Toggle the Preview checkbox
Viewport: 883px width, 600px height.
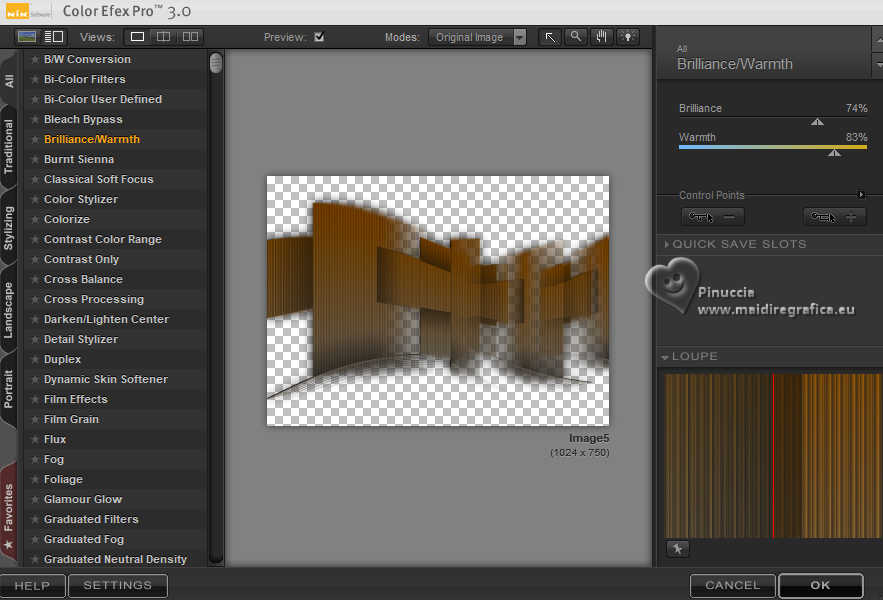coord(319,37)
